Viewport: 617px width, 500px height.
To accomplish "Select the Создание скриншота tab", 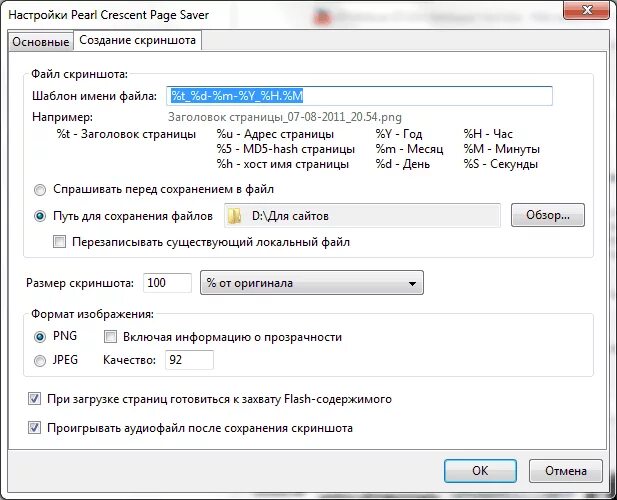I will [x=137, y=40].
